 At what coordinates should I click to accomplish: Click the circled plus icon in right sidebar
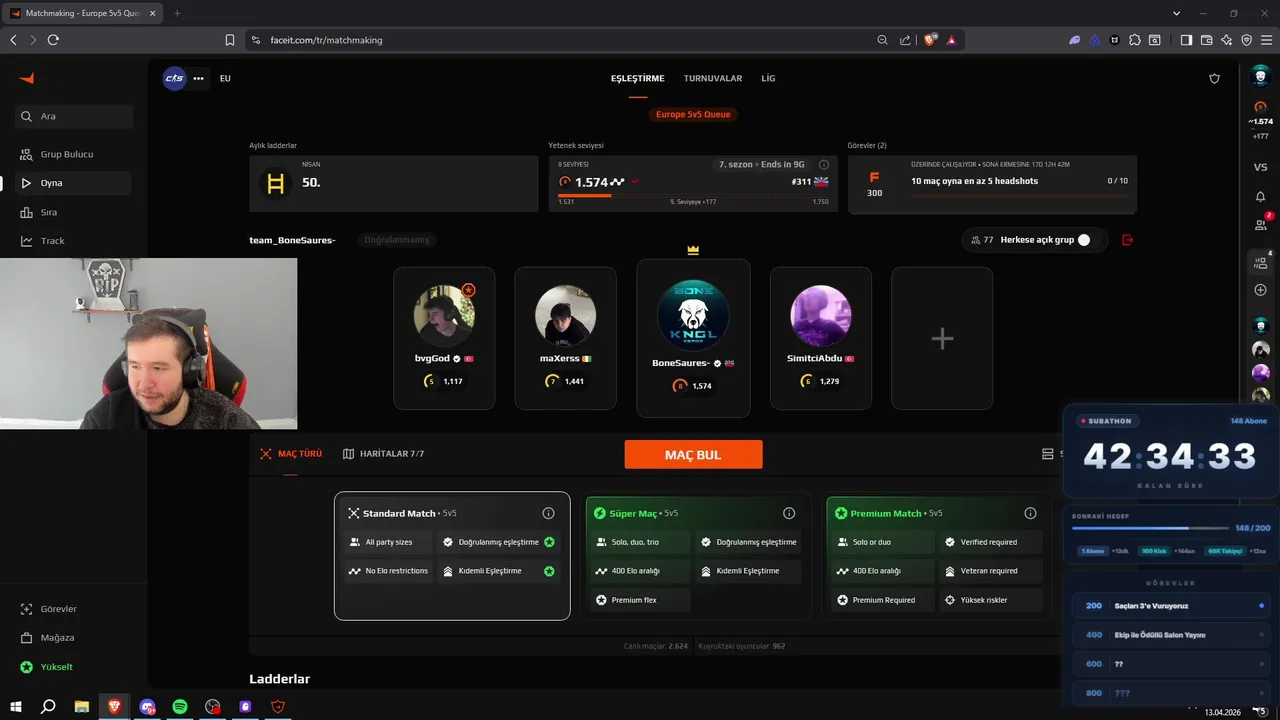[x=1260, y=290]
